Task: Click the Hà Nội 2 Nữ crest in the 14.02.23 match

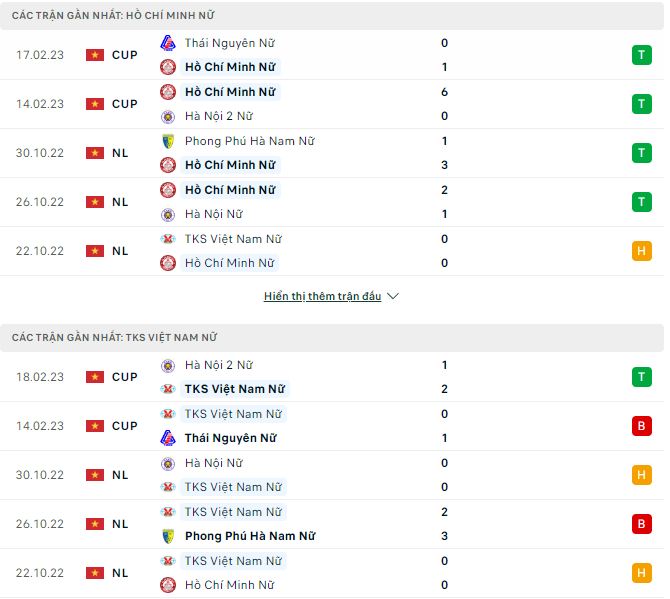Action: (x=168, y=116)
